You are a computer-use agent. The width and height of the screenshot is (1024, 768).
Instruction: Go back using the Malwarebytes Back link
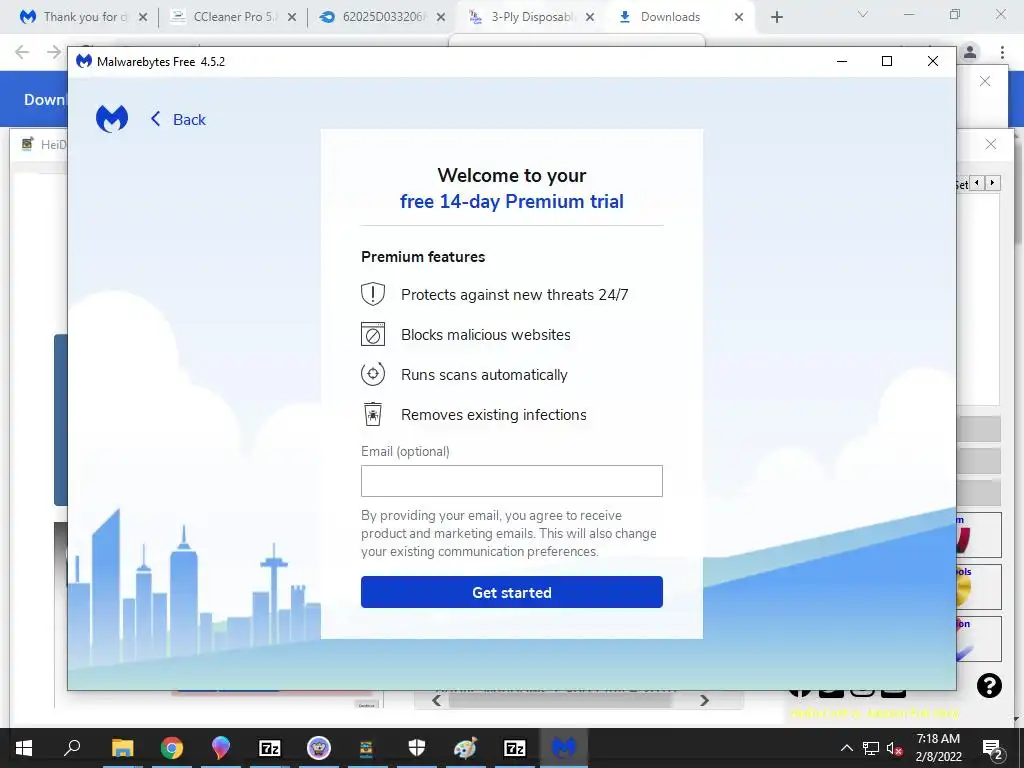click(178, 120)
